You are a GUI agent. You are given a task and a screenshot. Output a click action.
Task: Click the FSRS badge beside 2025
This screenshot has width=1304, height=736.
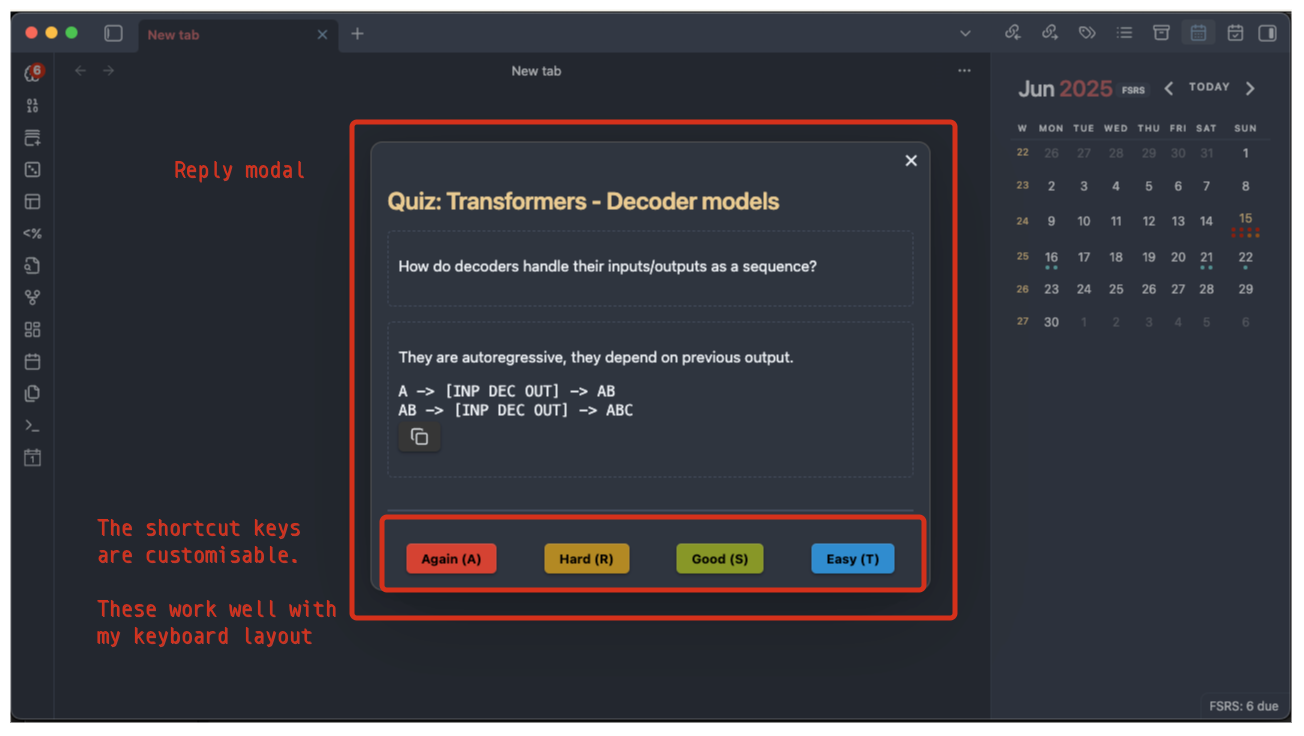(1133, 90)
